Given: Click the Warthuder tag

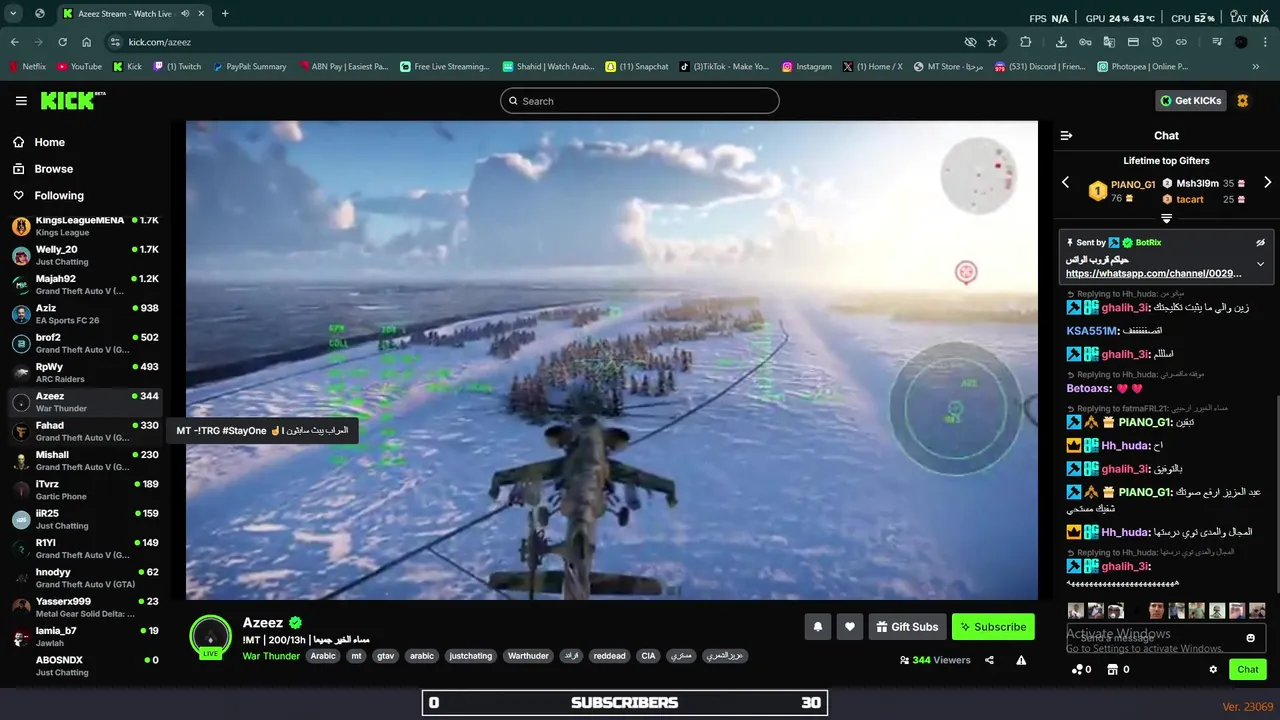Looking at the screenshot, I should pos(528,656).
